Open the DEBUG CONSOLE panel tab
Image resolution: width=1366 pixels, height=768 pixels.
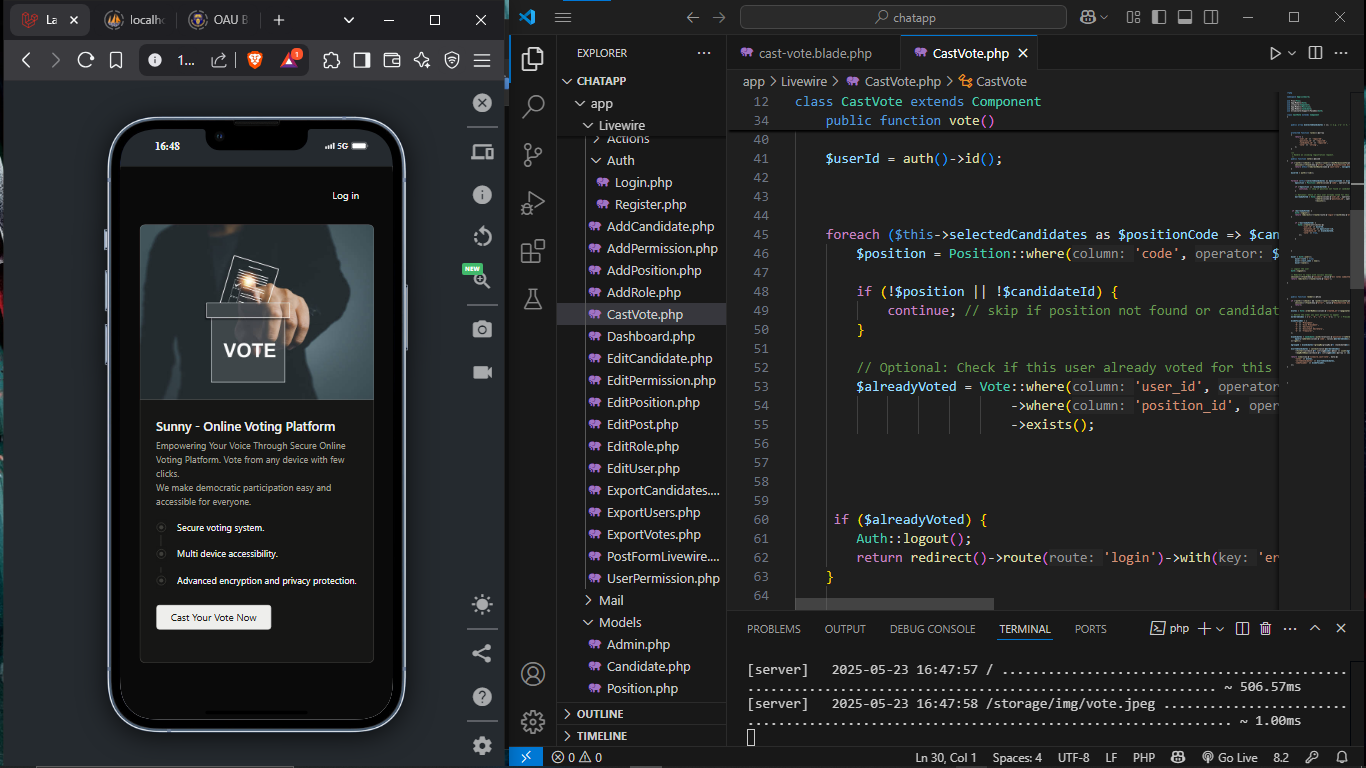(x=932, y=629)
